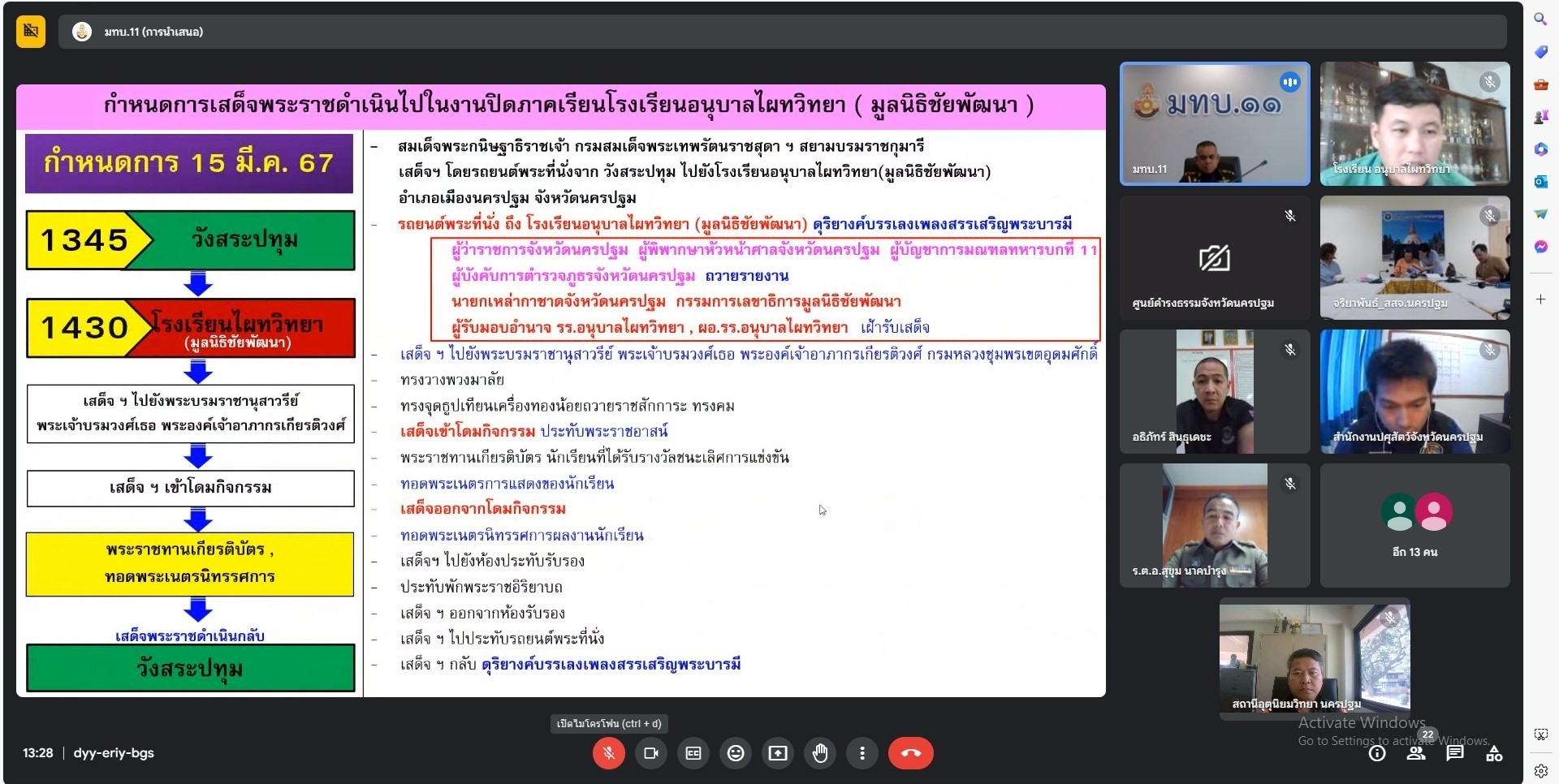Select the โรงเรียนอนุบาลไผทวิทยา participant tile
The image size is (1559, 784).
(1414, 124)
